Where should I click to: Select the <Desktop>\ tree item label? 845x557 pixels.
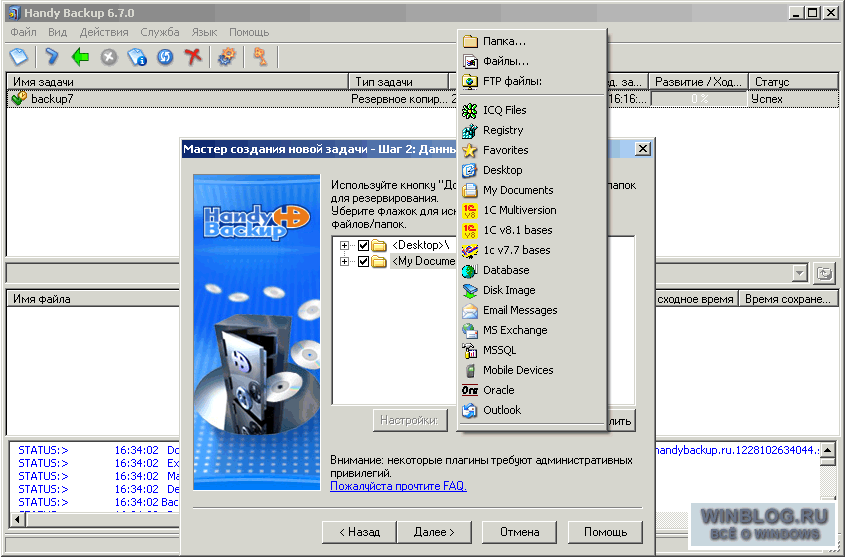421,246
